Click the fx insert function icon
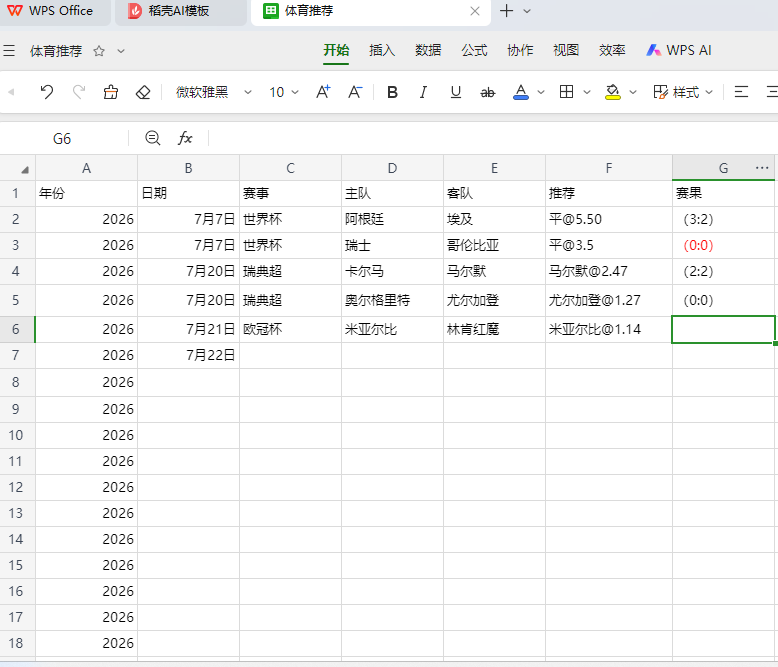The image size is (778, 667). coord(185,138)
